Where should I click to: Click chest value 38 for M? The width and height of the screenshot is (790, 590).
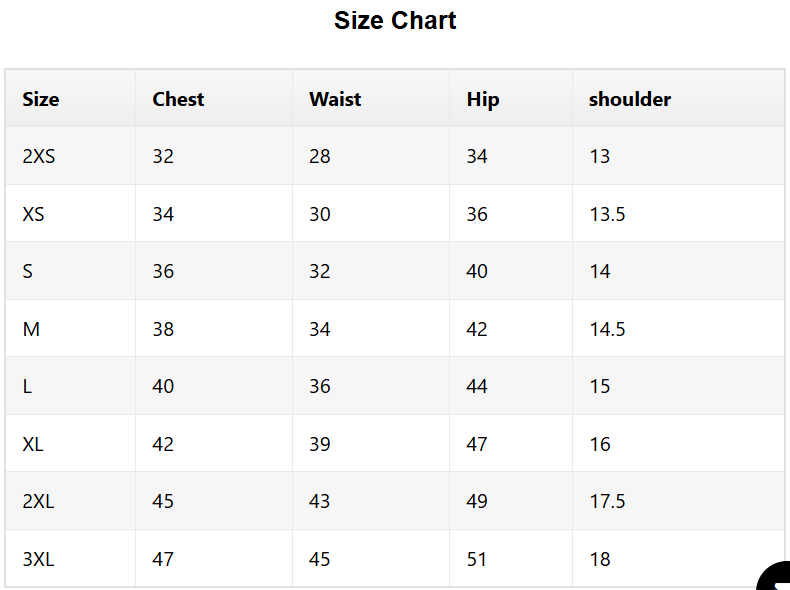(163, 330)
